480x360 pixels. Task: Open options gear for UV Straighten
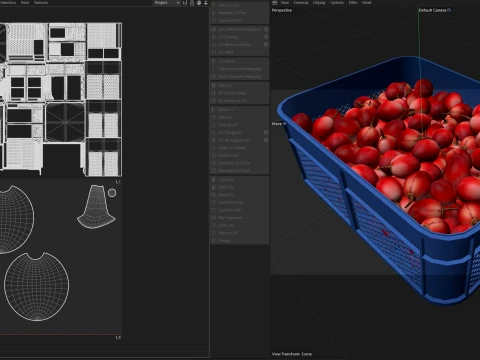point(266,132)
